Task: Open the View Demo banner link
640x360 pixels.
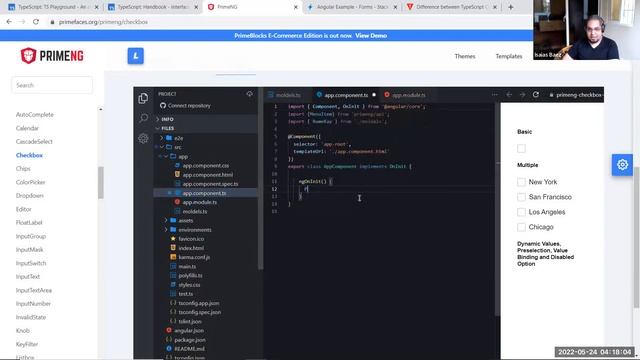Action: [371, 36]
